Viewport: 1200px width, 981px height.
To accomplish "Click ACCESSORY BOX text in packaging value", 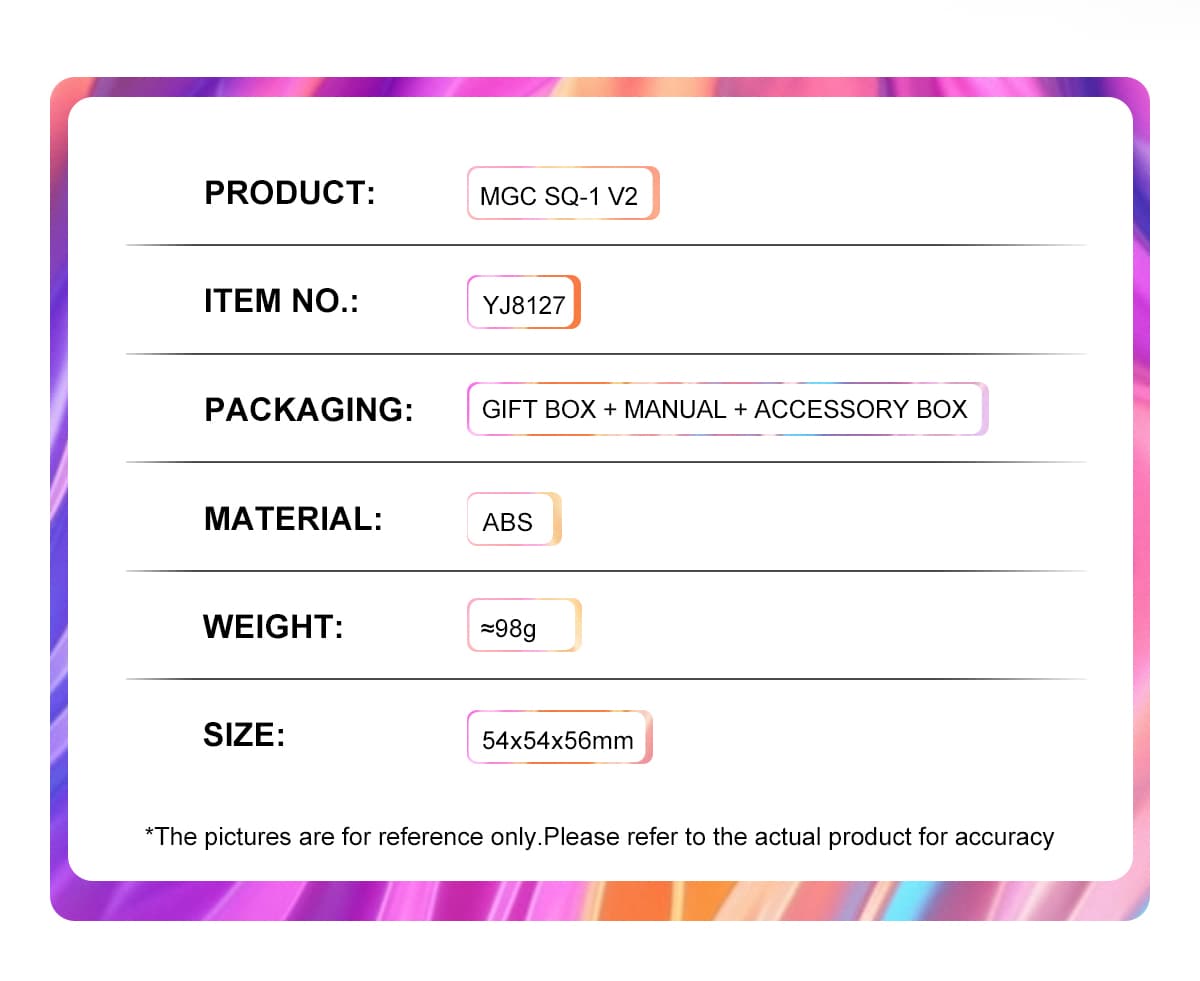I will (861, 409).
